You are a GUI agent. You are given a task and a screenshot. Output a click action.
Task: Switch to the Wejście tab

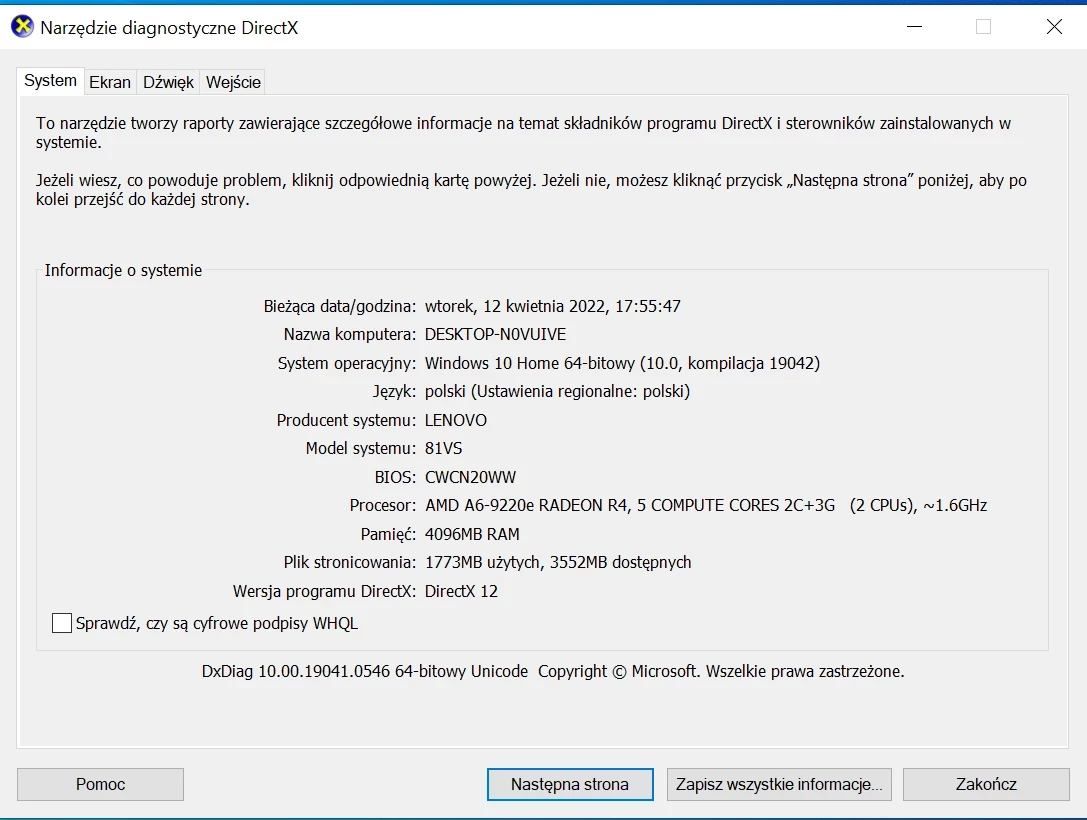point(233,82)
